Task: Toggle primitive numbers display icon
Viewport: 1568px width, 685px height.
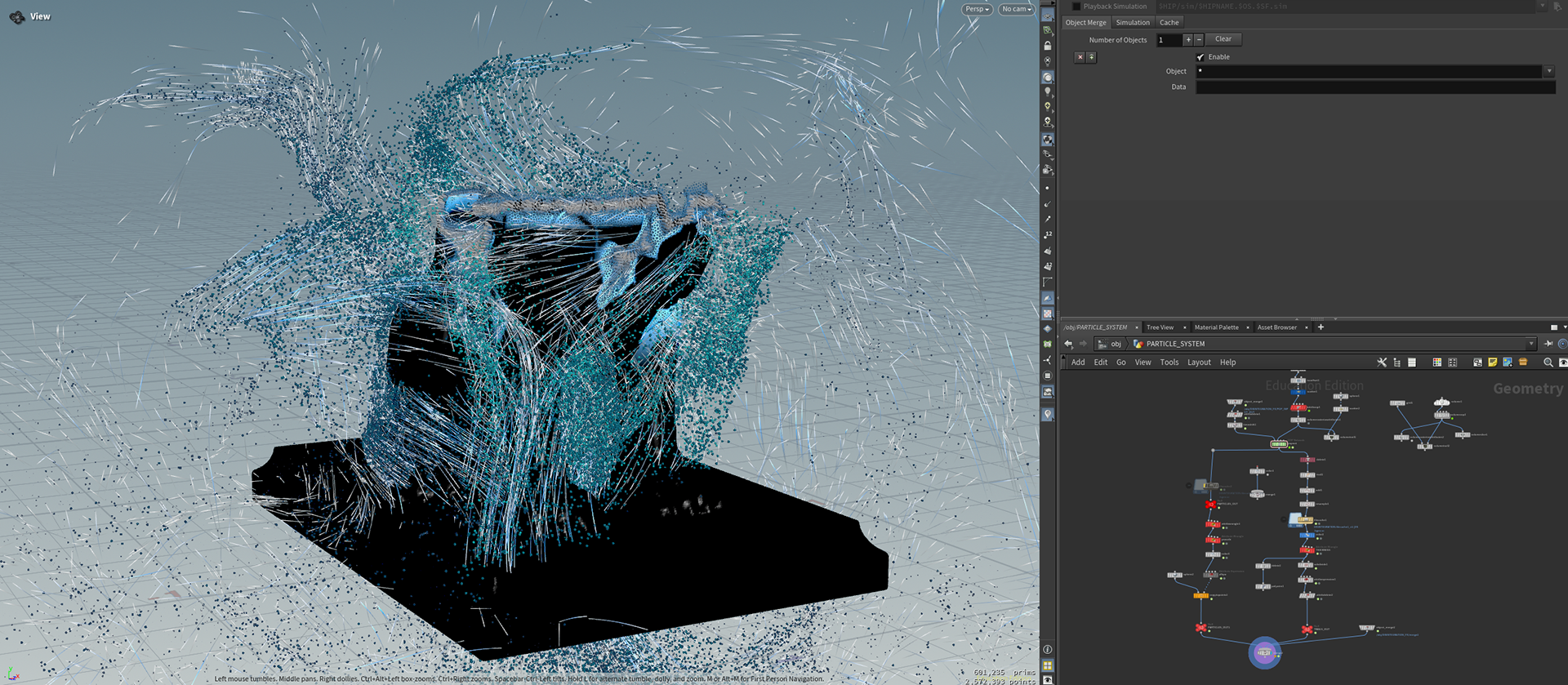Action: 1048,266
